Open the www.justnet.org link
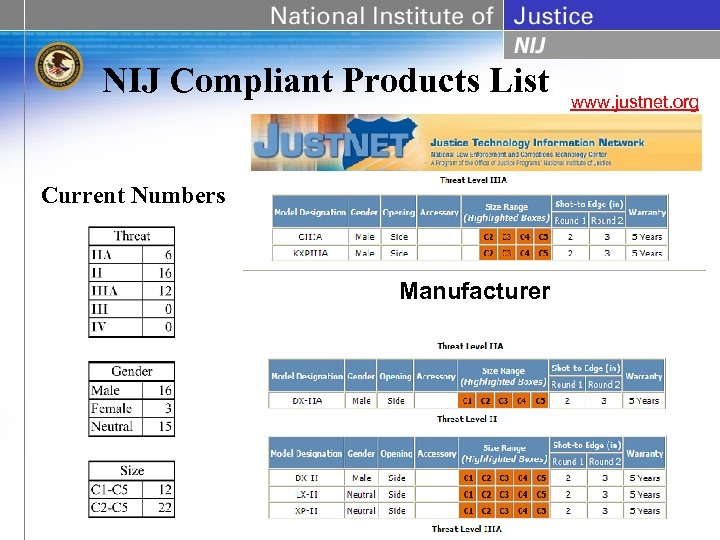This screenshot has width=720, height=540. (635, 102)
